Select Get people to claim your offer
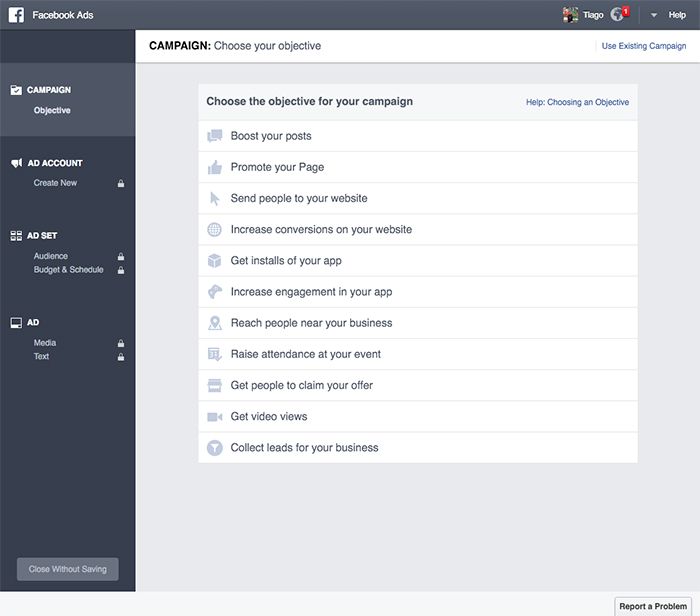Viewport: 700px width, 616px height. pos(418,386)
